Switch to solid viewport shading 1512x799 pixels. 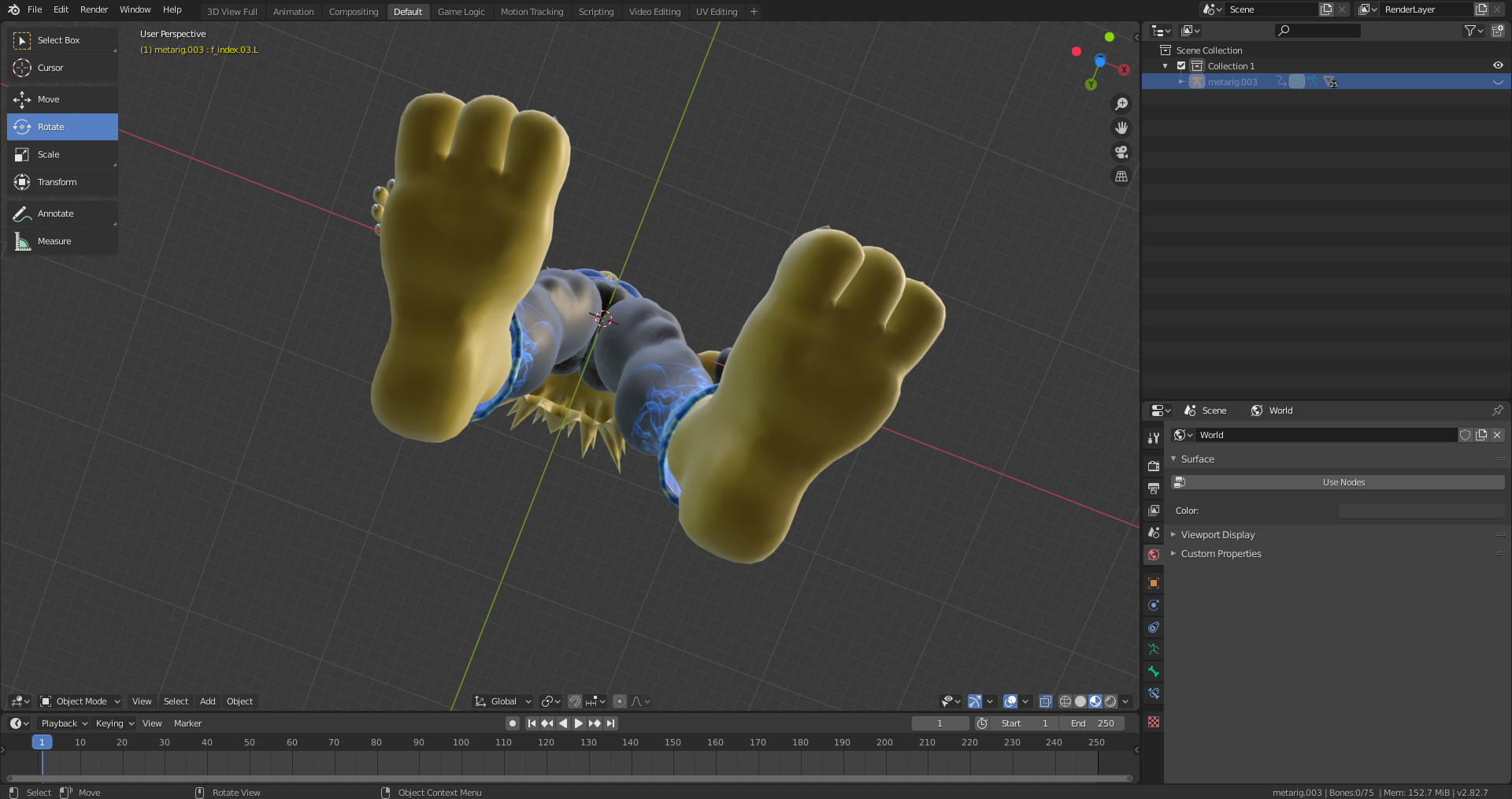coord(1080,701)
